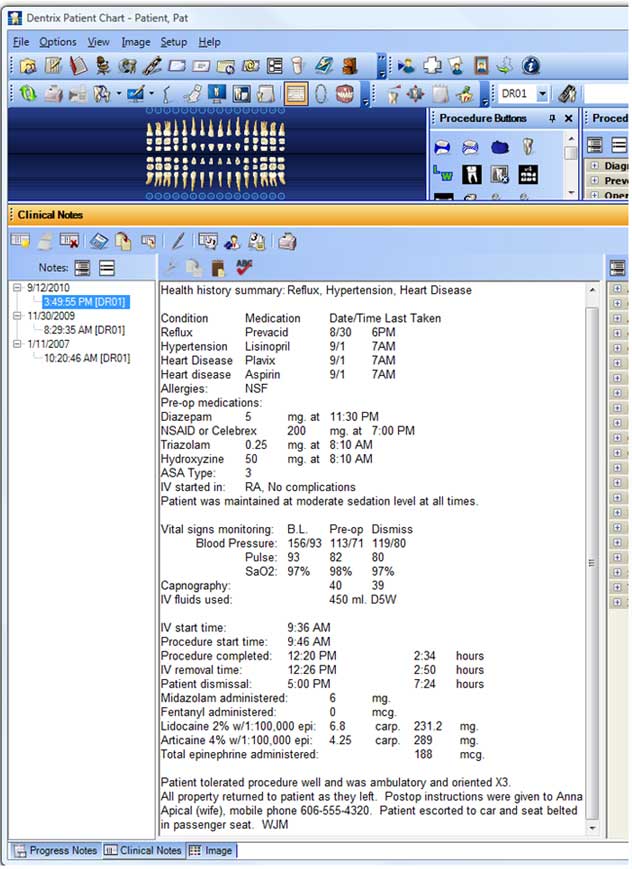Click the red-gum teeth icon in the toolbar
The height and width of the screenshot is (869, 632).
pyautogui.click(x=345, y=94)
